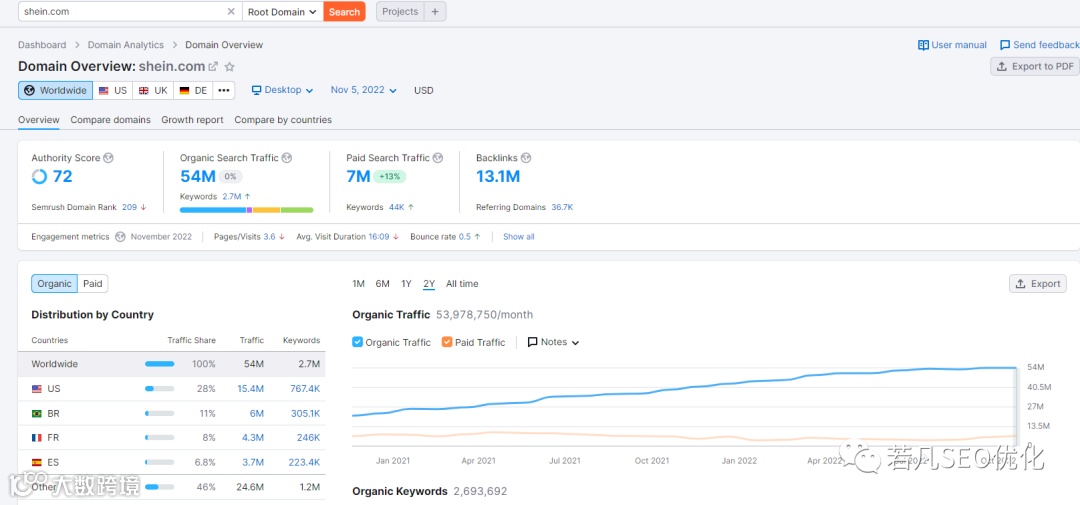
Task: Click Send feedback link
Action: 1039,45
